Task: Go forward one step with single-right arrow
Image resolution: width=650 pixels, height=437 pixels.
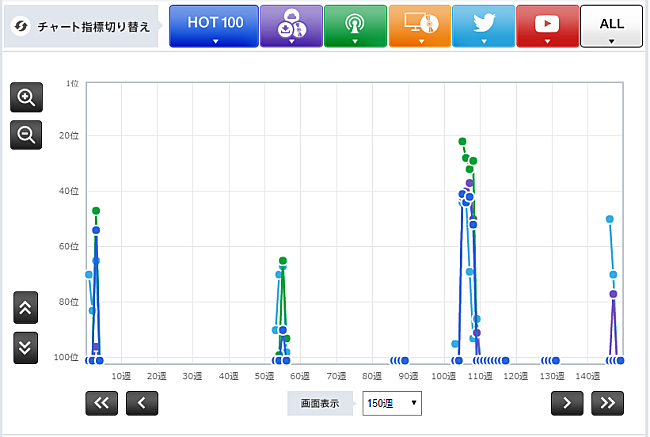Action: (568, 403)
